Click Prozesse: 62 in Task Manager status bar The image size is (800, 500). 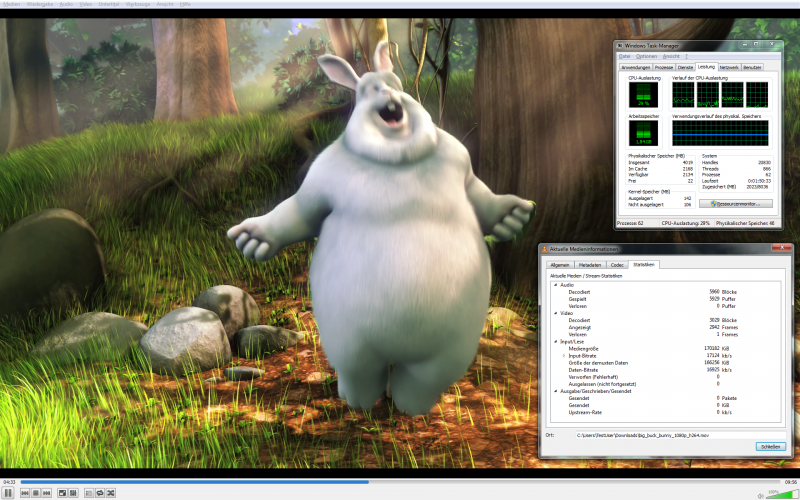click(630, 223)
